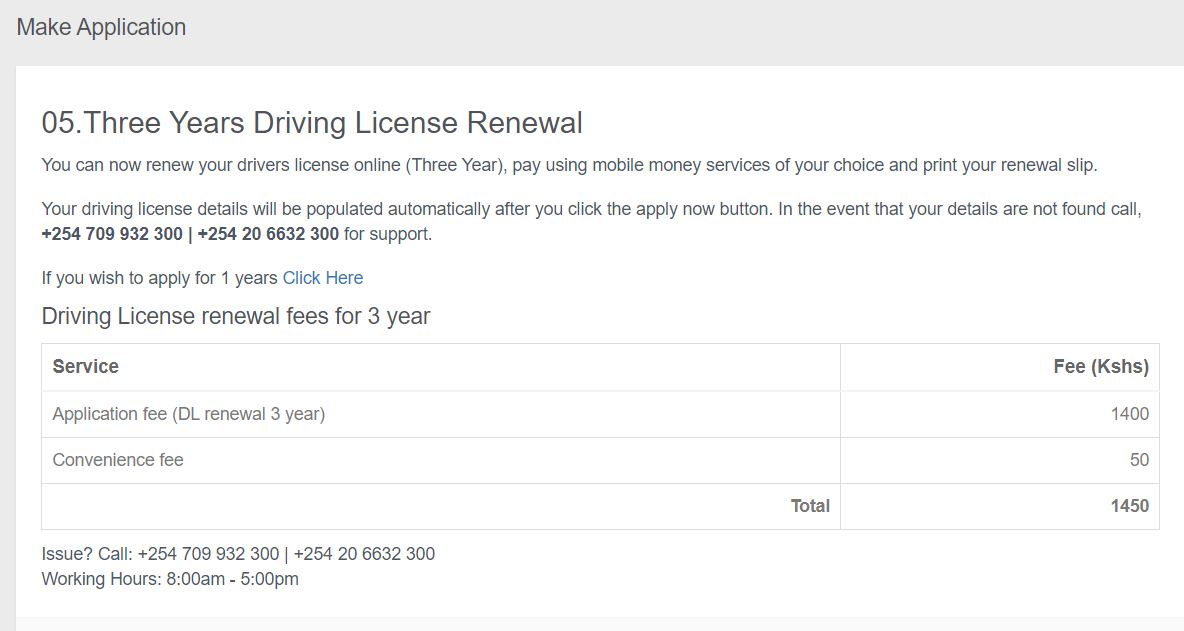This screenshot has width=1184, height=631.
Task: Click the 'If you wish to apply for 1 years' text
Action: click(159, 278)
